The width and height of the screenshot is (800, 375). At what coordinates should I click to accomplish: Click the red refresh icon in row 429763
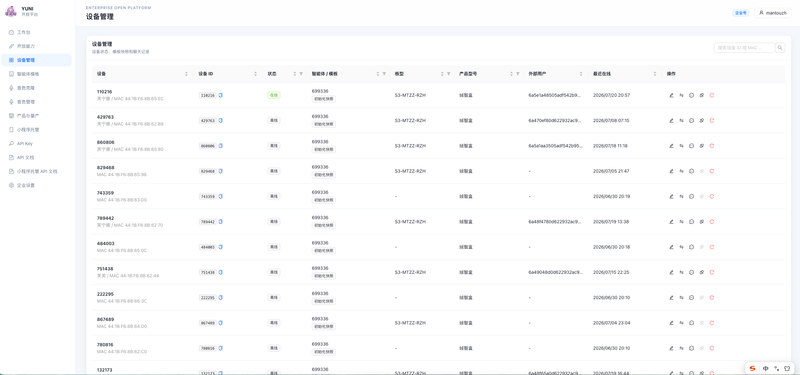click(x=712, y=120)
